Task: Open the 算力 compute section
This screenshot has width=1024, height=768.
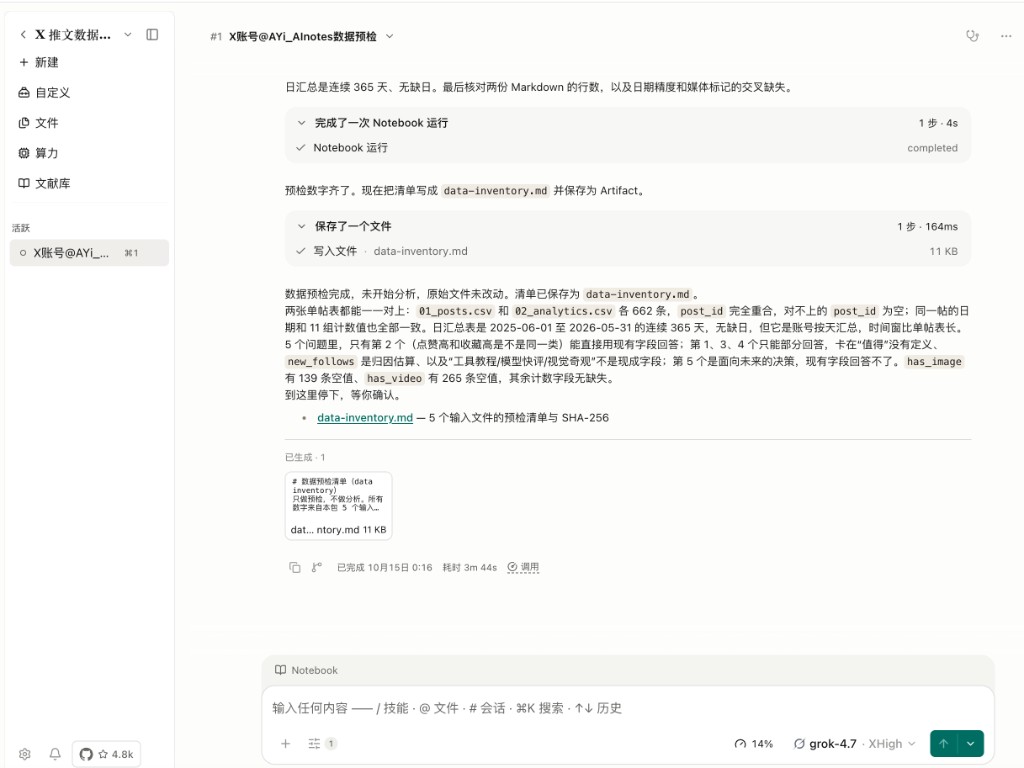Action: 39,153
